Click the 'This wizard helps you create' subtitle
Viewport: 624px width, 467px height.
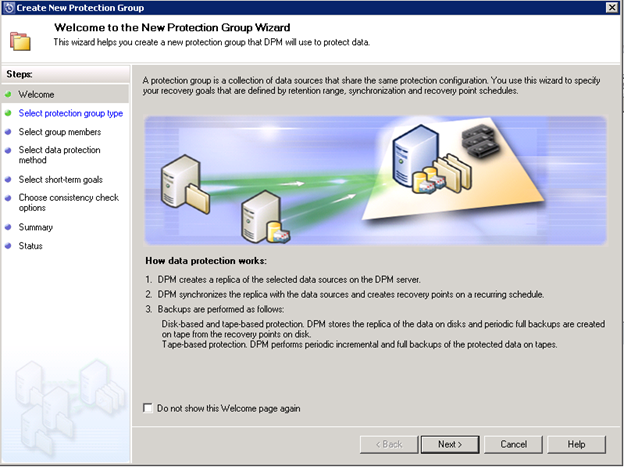pos(212,42)
